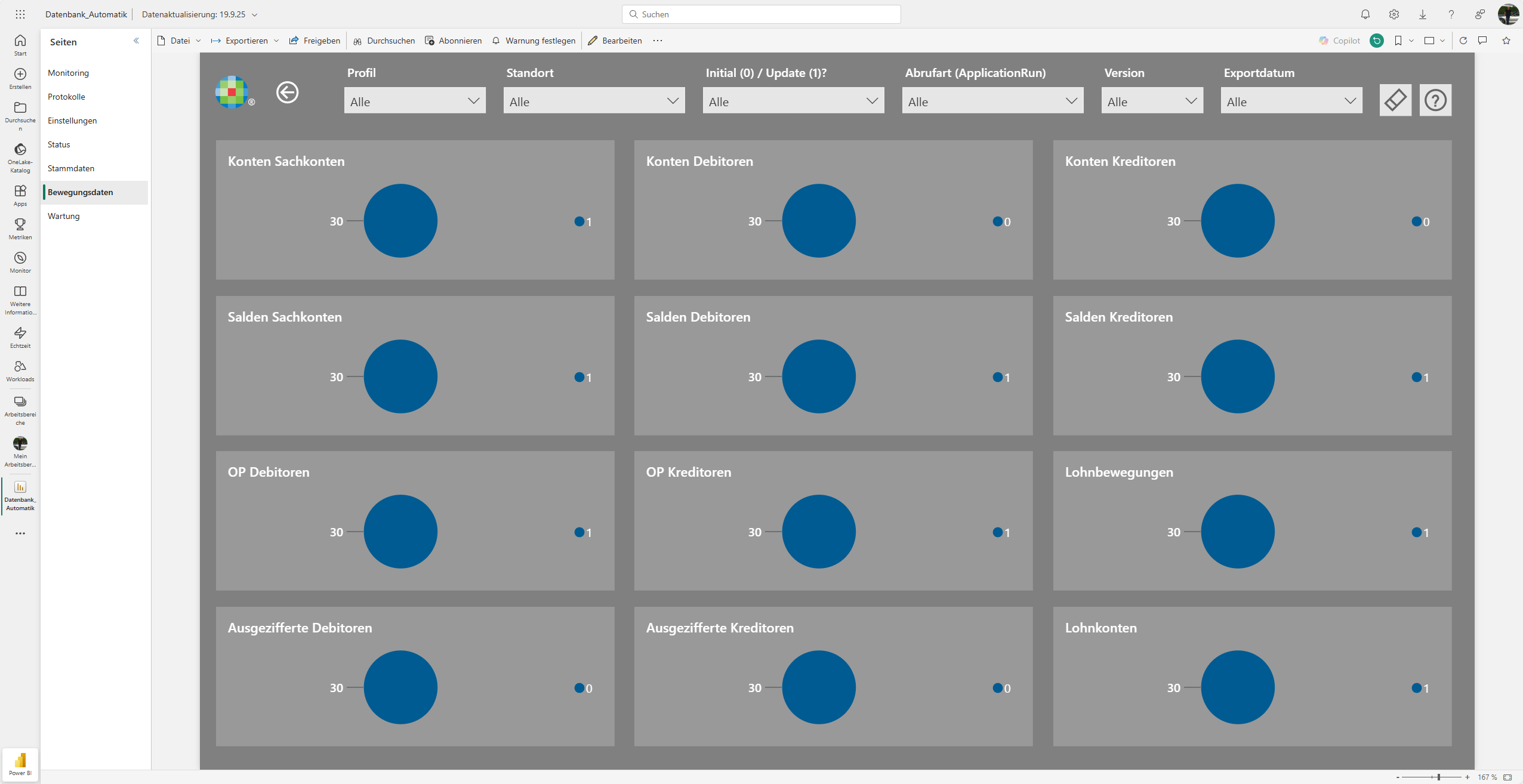1523x784 pixels.
Task: Open the Datenaktualisierung dropdown
Action: pyautogui.click(x=255, y=14)
